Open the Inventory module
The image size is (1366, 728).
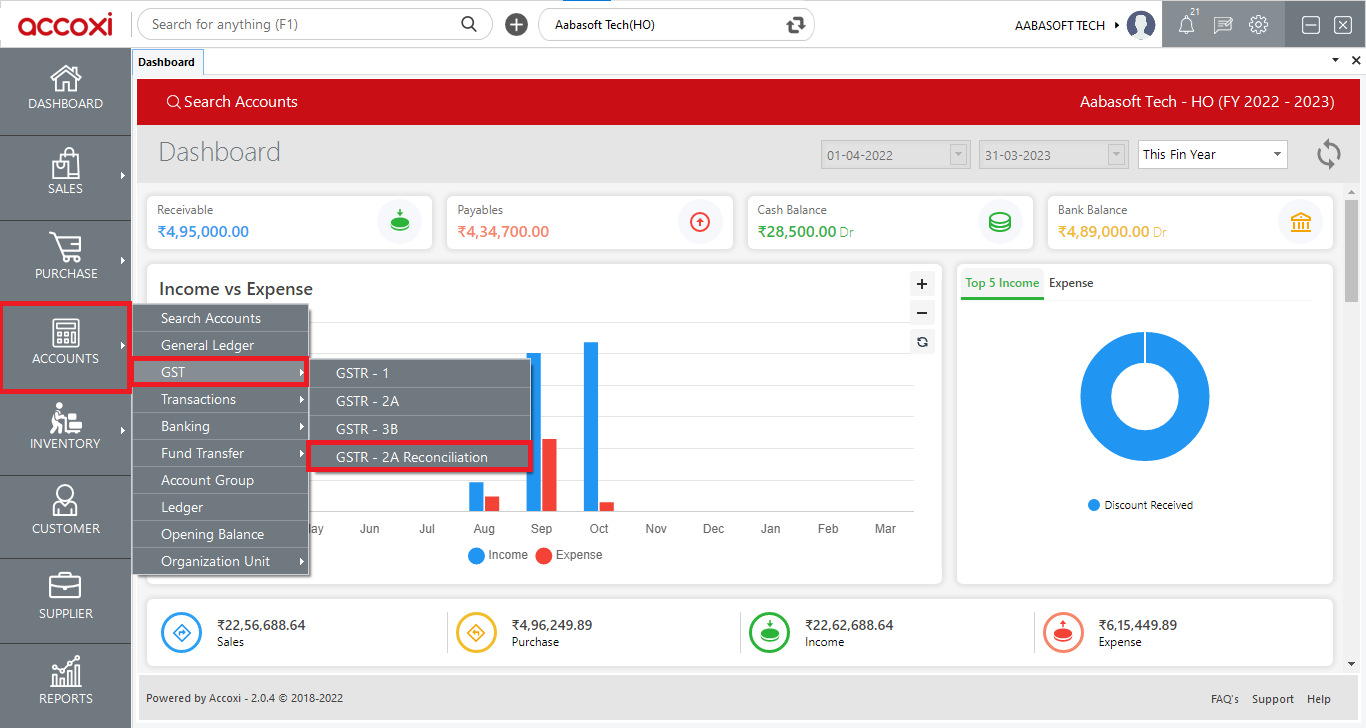65,428
